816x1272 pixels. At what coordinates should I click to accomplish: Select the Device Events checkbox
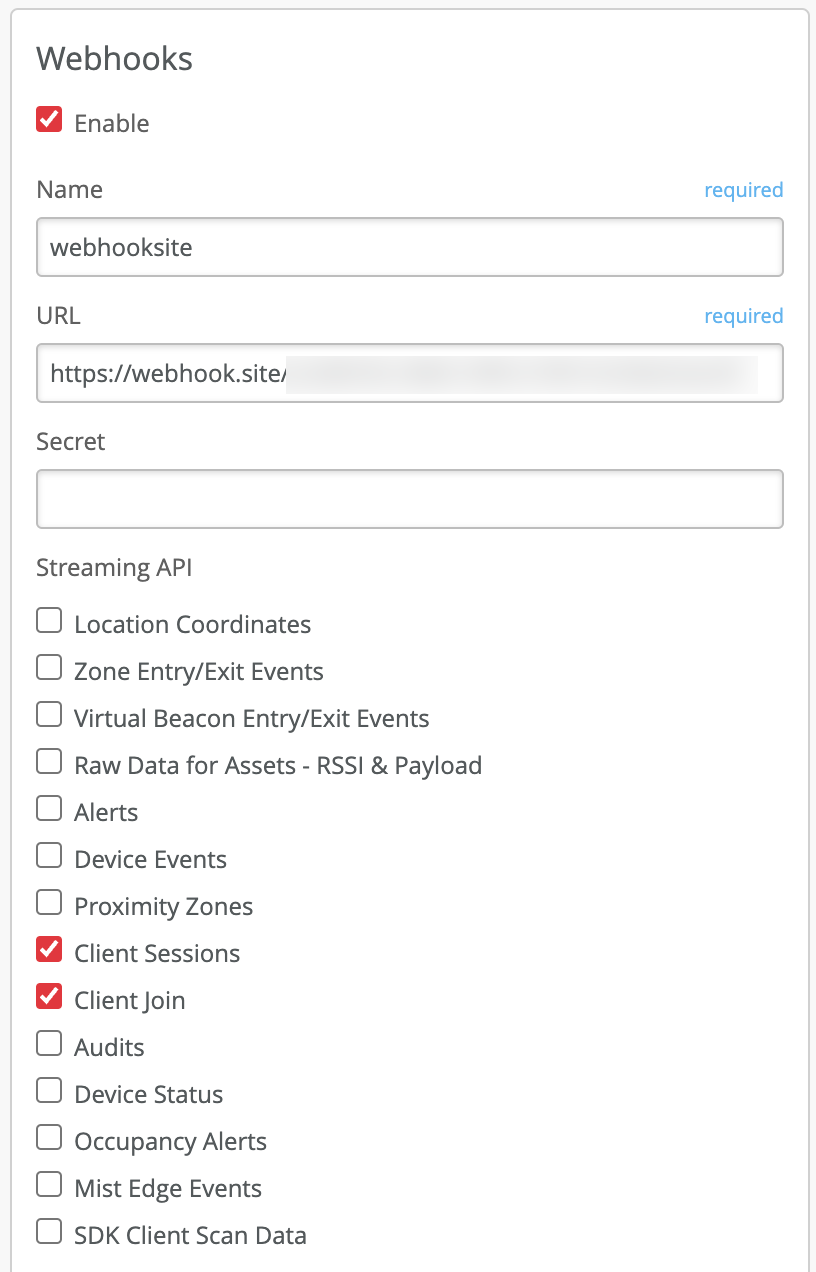click(x=49, y=857)
